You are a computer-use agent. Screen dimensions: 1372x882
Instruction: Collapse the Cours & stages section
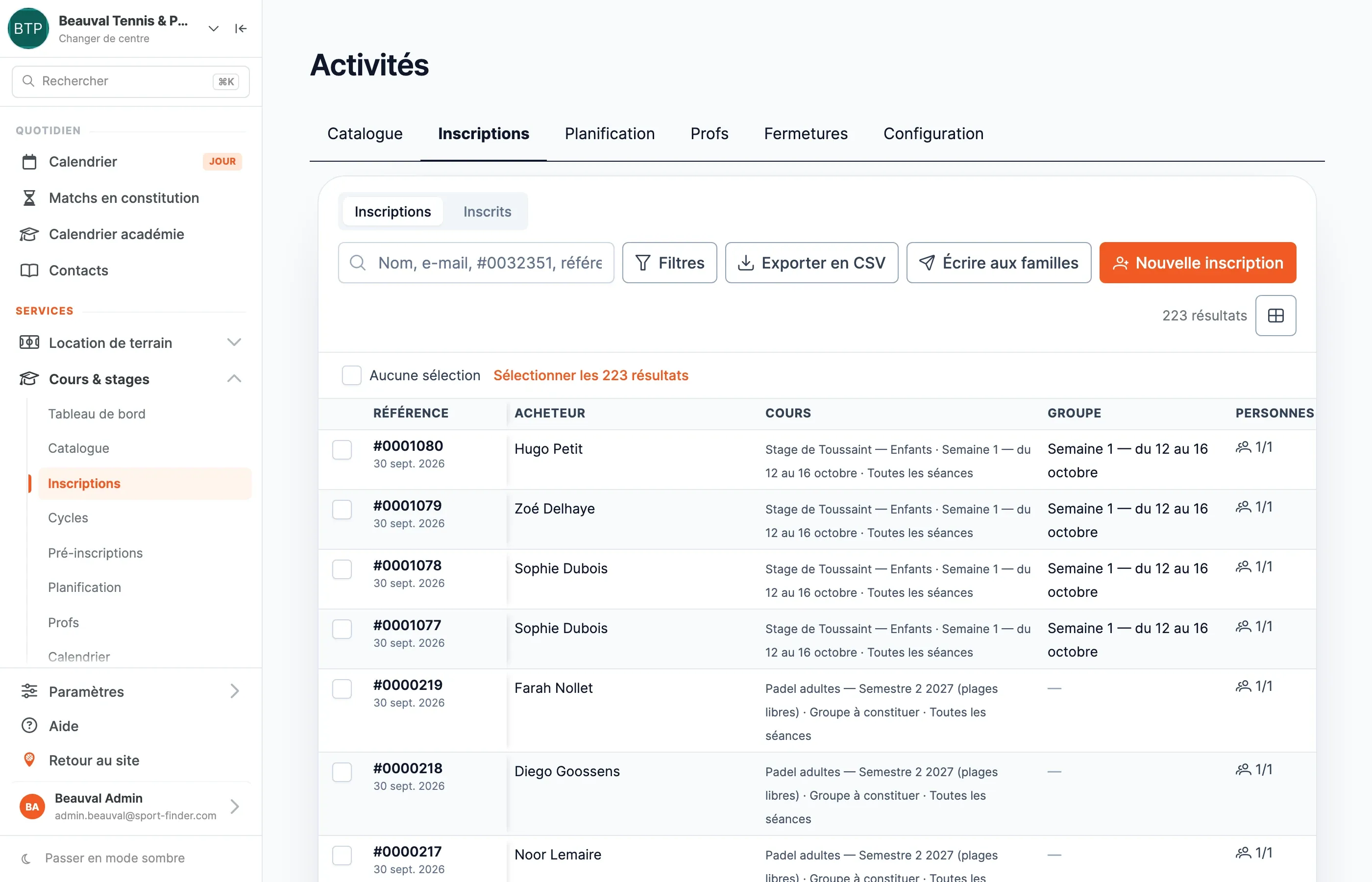[234, 379]
